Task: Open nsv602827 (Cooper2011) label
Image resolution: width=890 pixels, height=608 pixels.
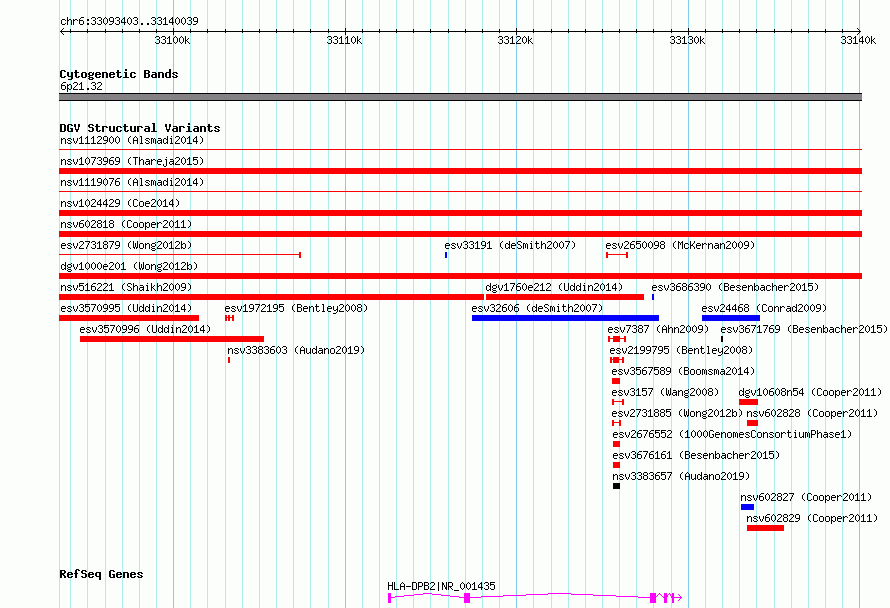Action: point(806,497)
